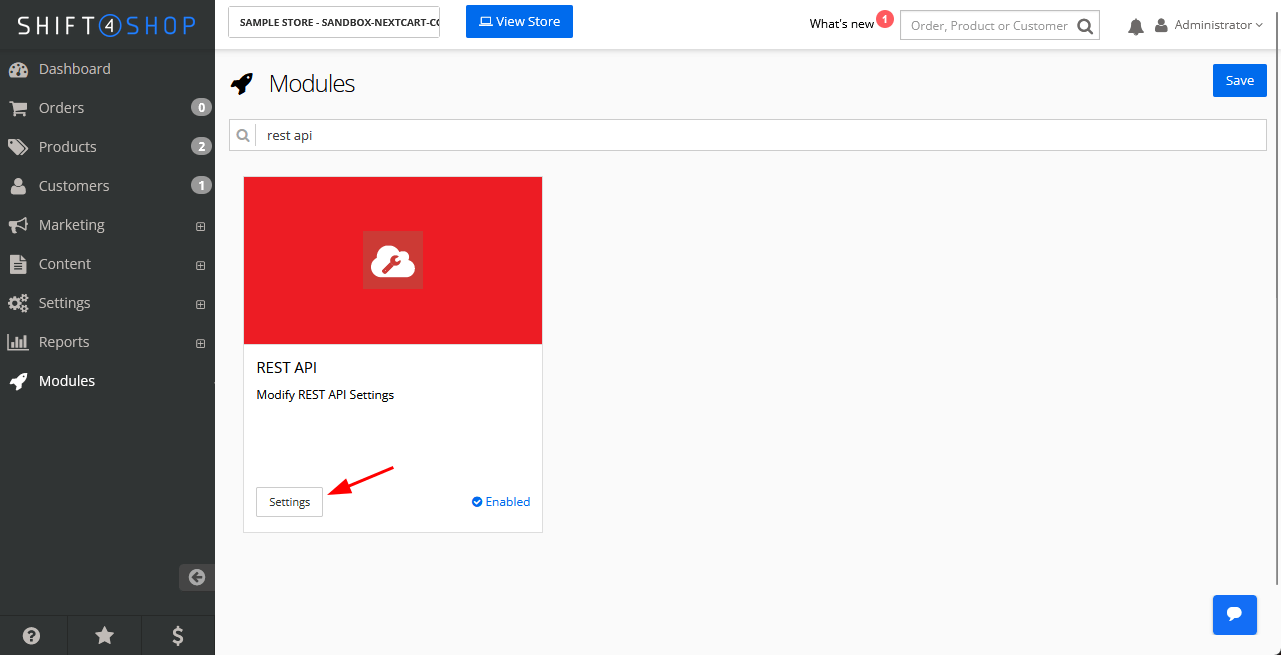The width and height of the screenshot is (1281, 655).
Task: Focus the Order, Product or Customer search field
Action: coord(988,26)
